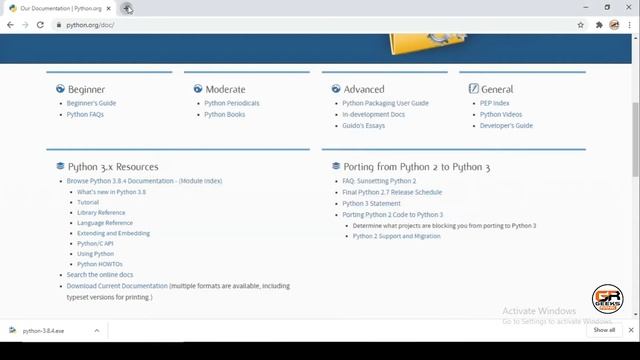
Task: Open the Python FAQs link
Action: click(85, 115)
